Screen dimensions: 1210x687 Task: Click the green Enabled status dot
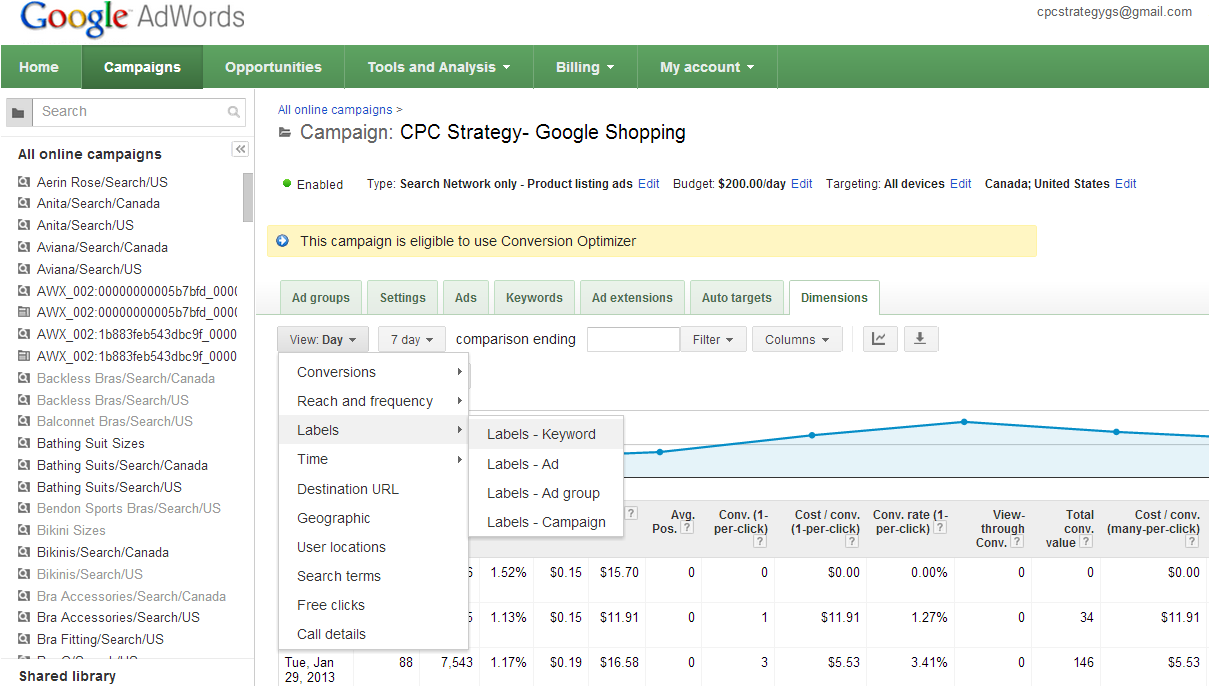click(x=287, y=183)
